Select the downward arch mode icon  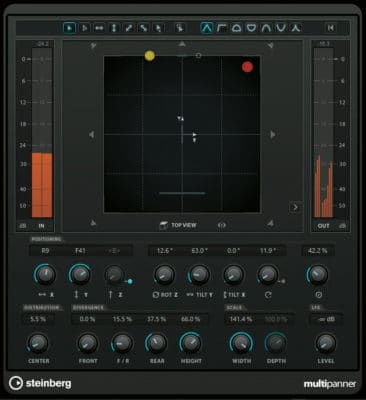[280, 28]
